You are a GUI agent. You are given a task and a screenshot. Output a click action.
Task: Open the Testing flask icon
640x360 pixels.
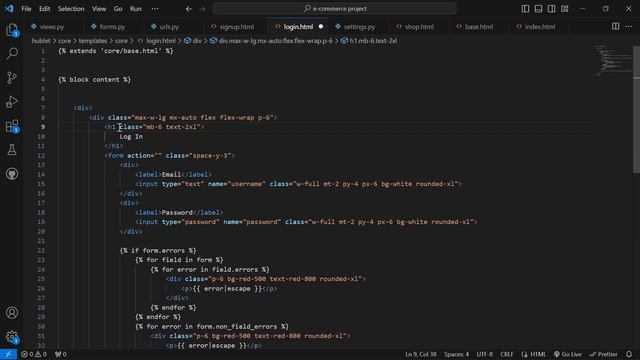pyautogui.click(x=12, y=150)
